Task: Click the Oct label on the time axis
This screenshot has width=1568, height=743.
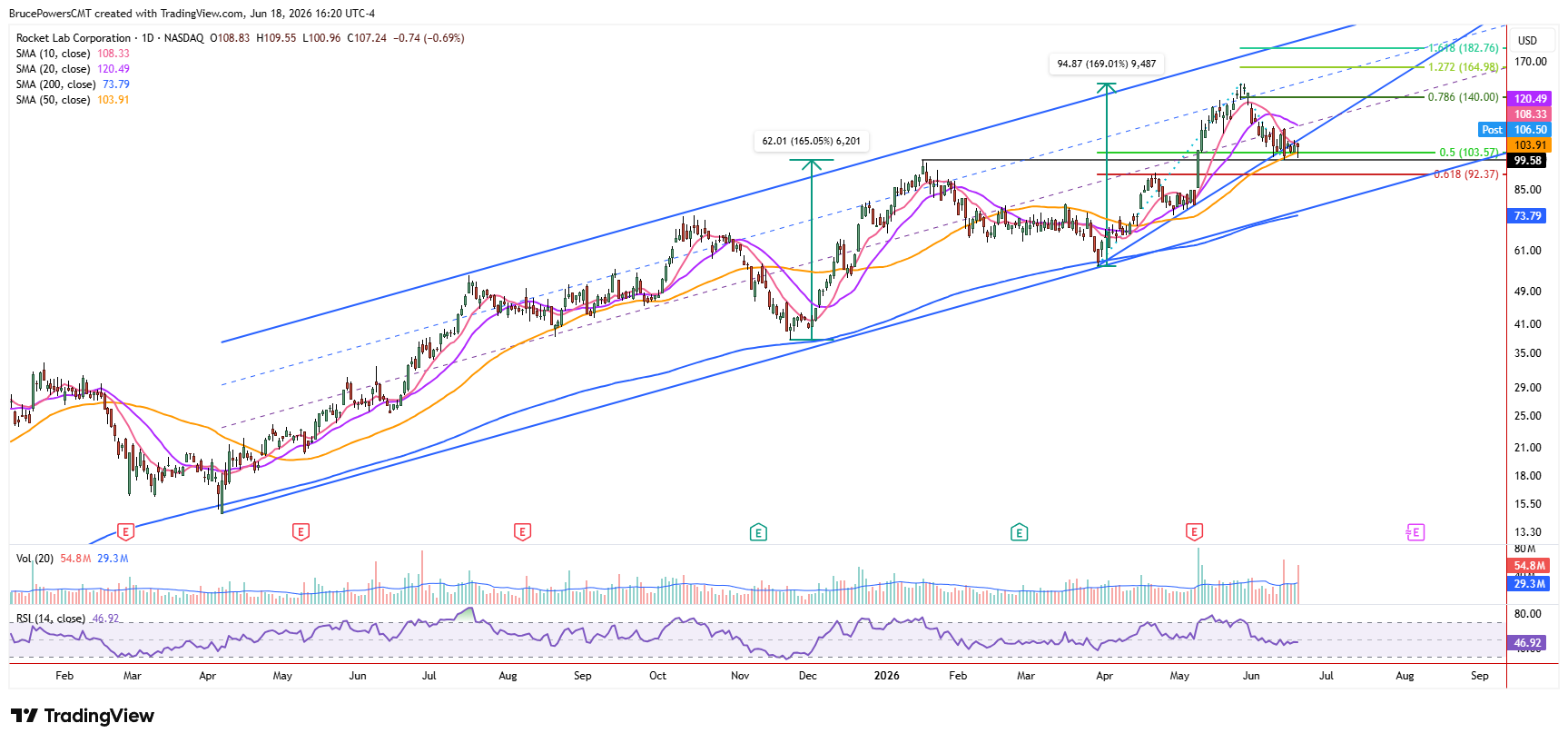Action: pos(658,676)
